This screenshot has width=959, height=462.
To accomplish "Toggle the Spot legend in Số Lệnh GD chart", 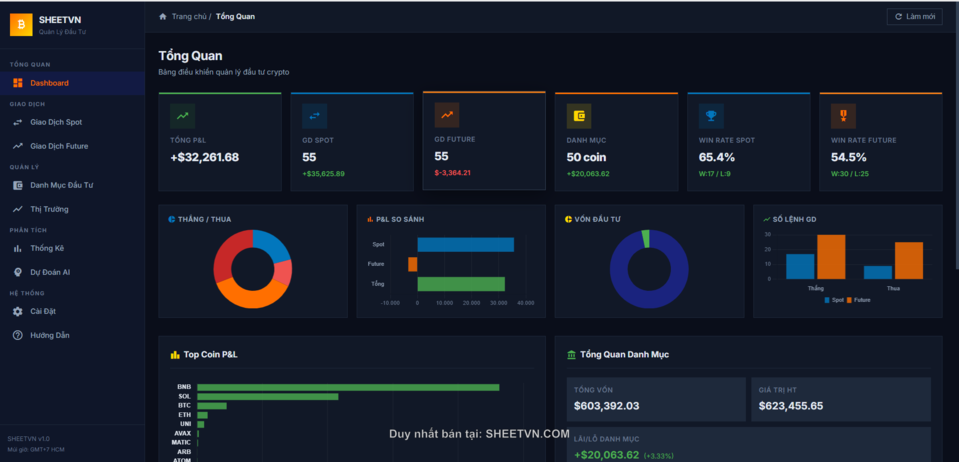I will (833, 300).
